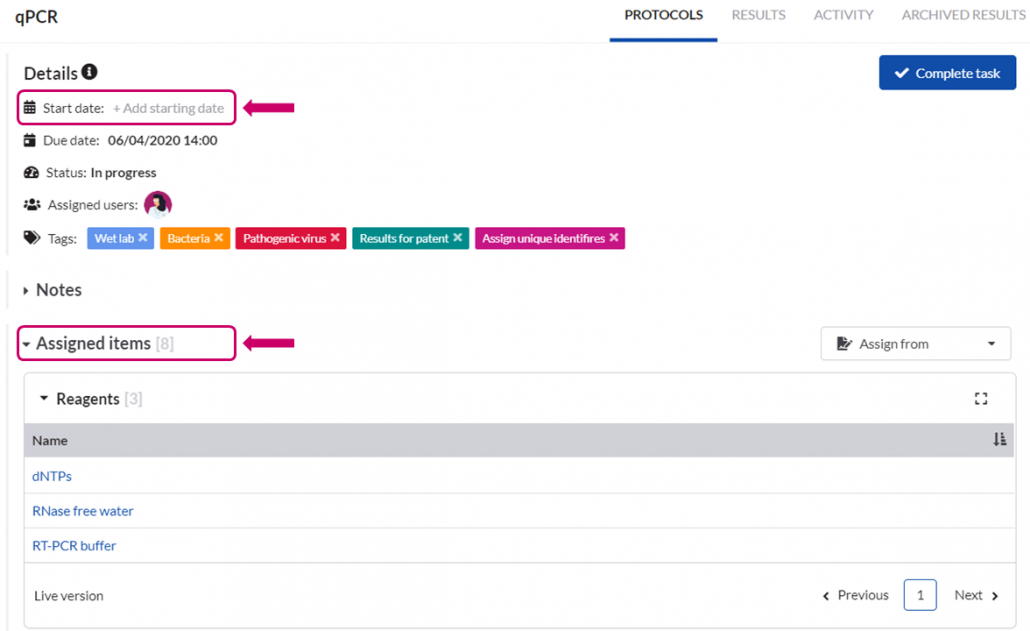The image size is (1030, 631).
Task: Click the assigned user avatar
Action: [x=158, y=204]
